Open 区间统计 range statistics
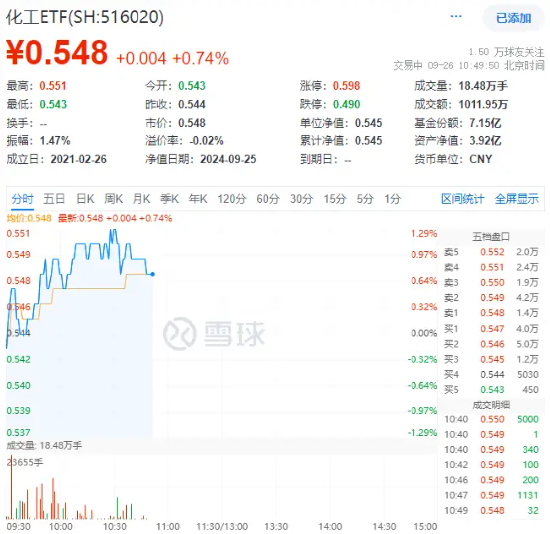Screen dimensions: 550x534 coord(462,199)
